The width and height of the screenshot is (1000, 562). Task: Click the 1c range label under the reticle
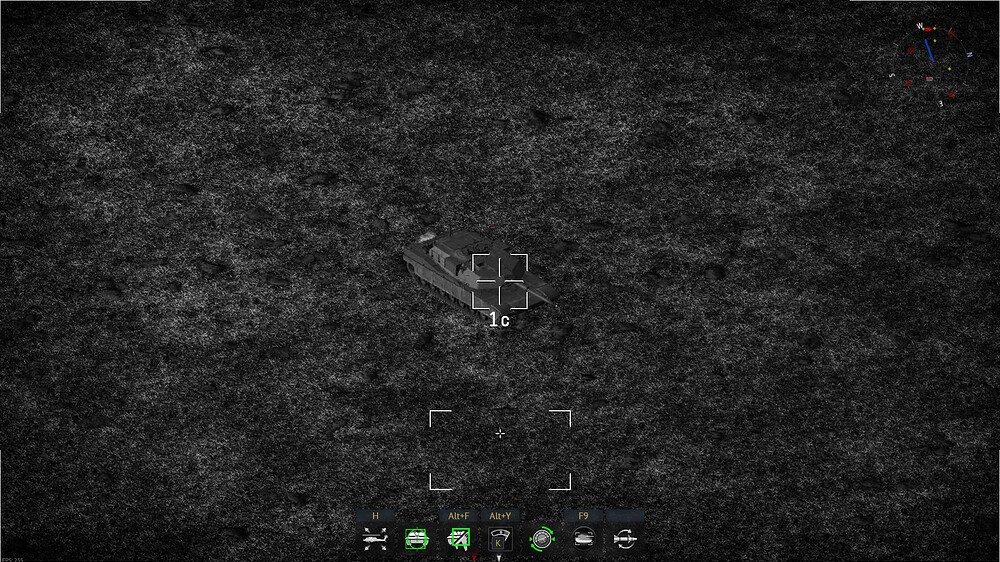[499, 320]
